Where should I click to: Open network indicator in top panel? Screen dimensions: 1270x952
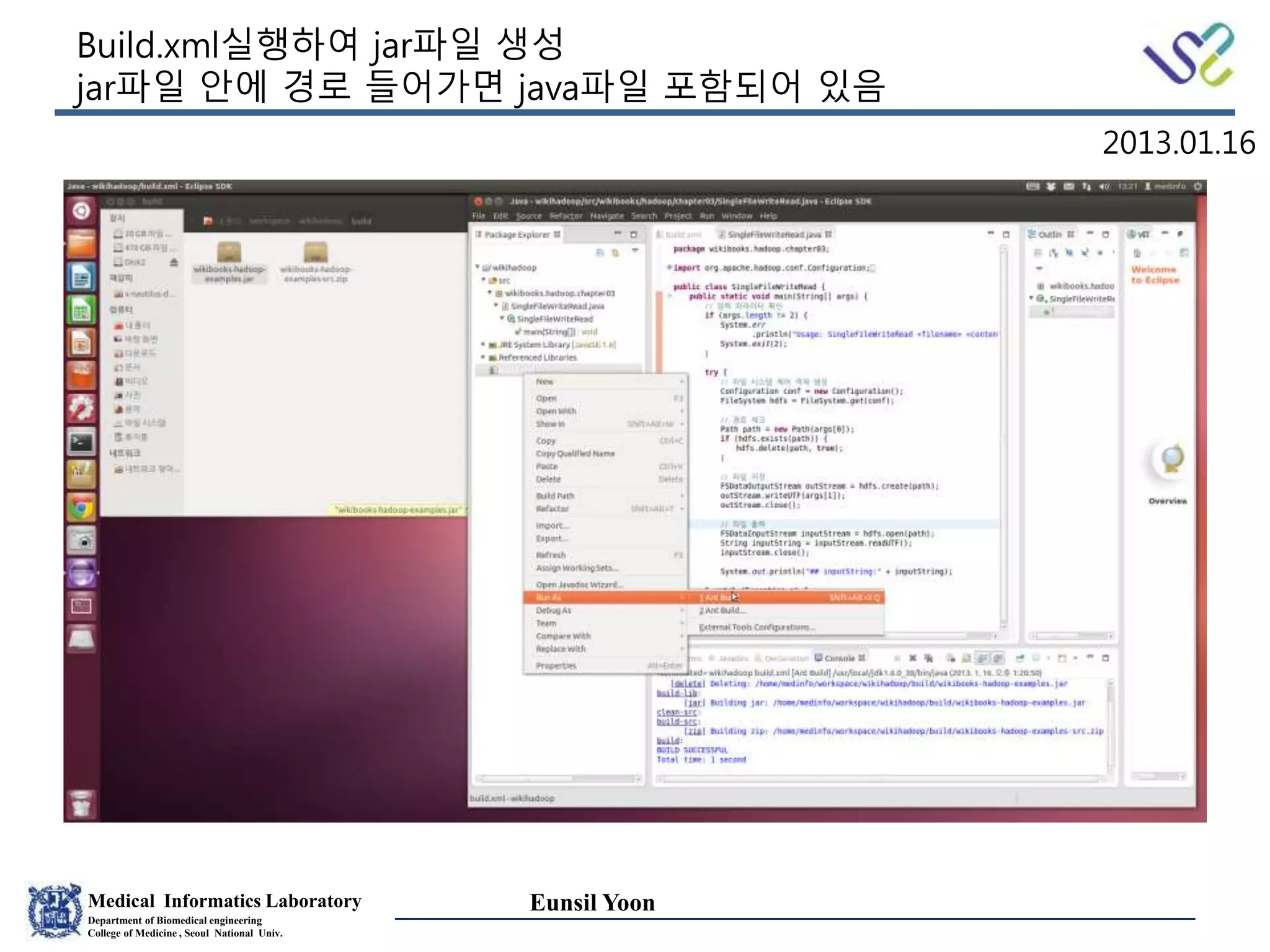pyautogui.click(x=1086, y=186)
